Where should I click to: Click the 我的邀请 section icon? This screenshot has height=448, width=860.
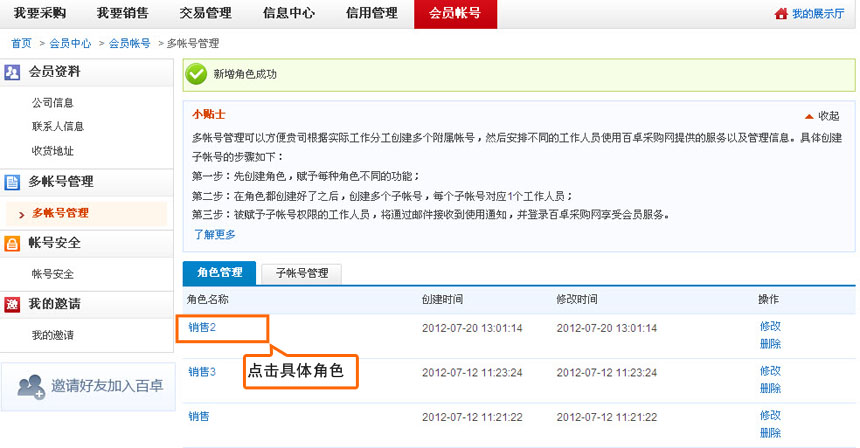(x=13, y=304)
